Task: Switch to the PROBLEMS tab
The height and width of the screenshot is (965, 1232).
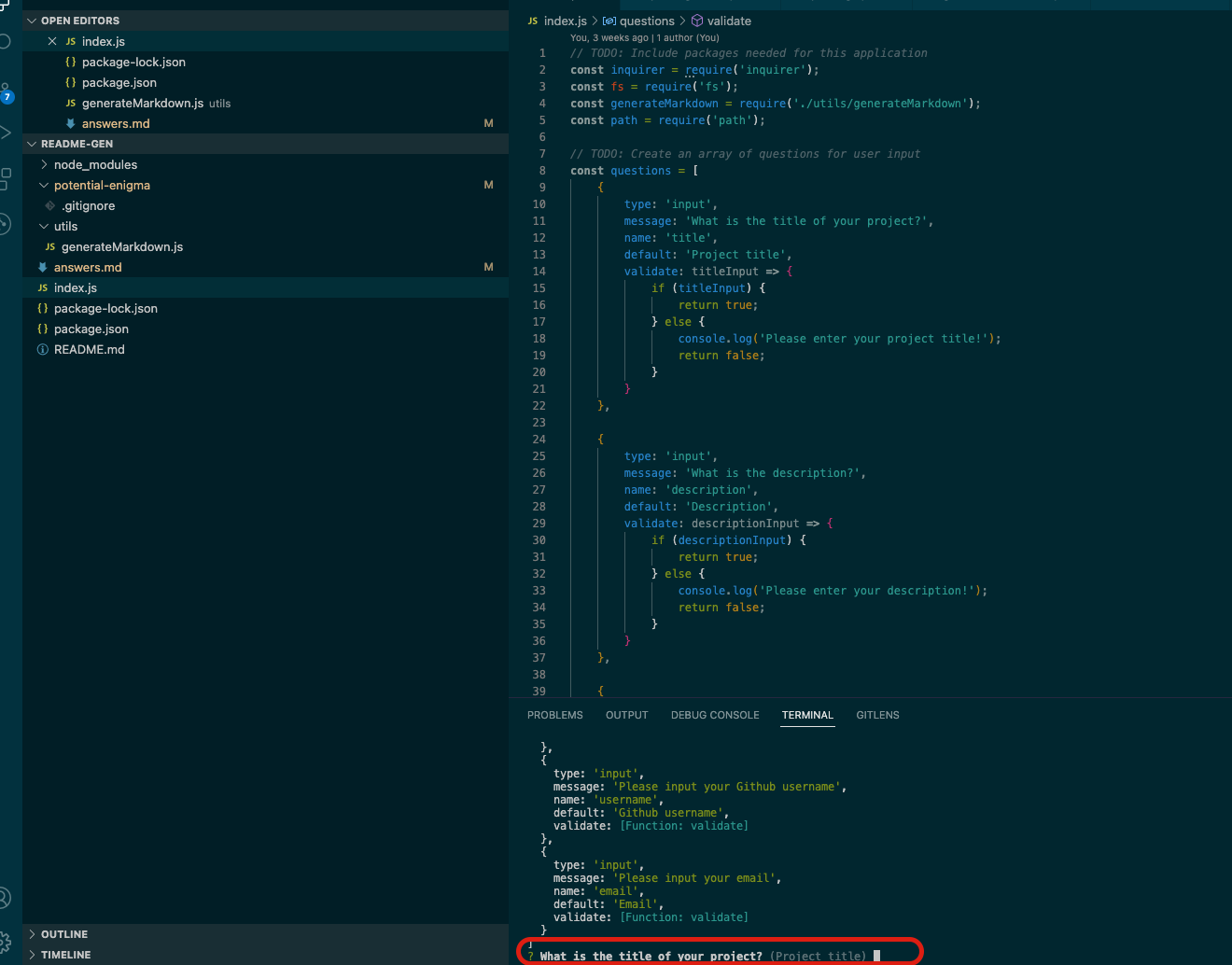Action: click(x=554, y=715)
